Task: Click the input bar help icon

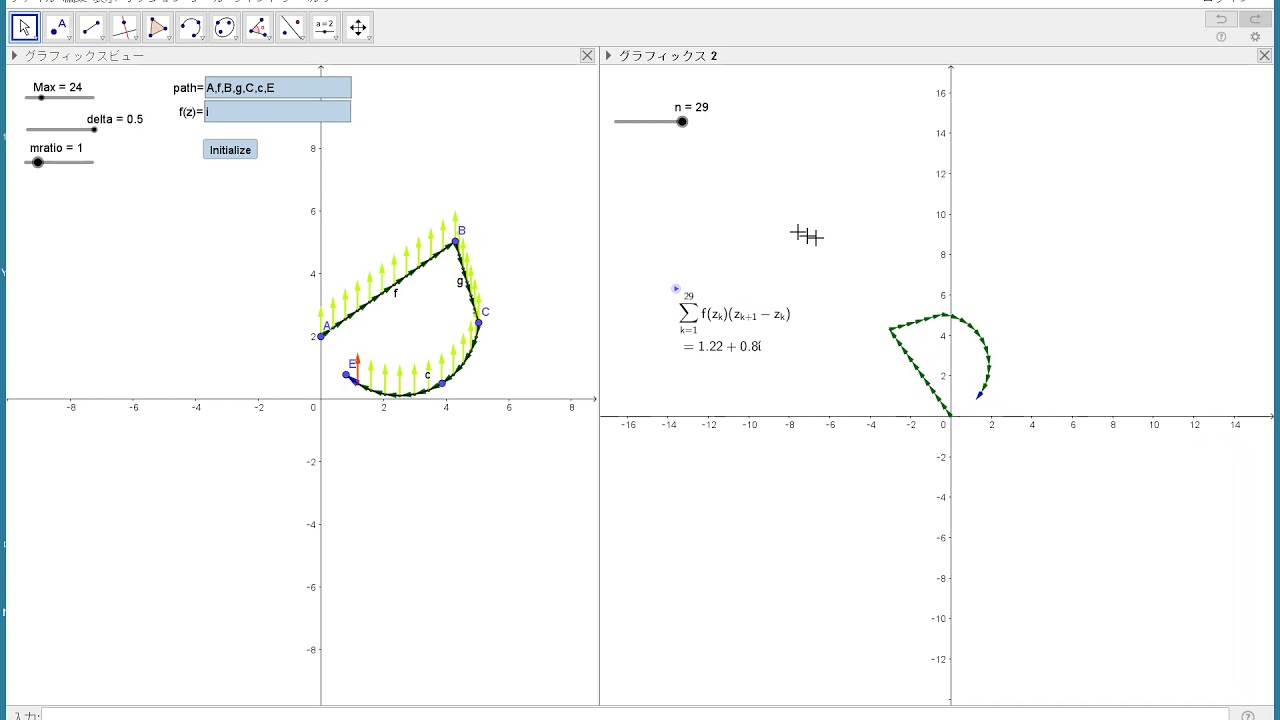Action: pyautogui.click(x=1248, y=716)
